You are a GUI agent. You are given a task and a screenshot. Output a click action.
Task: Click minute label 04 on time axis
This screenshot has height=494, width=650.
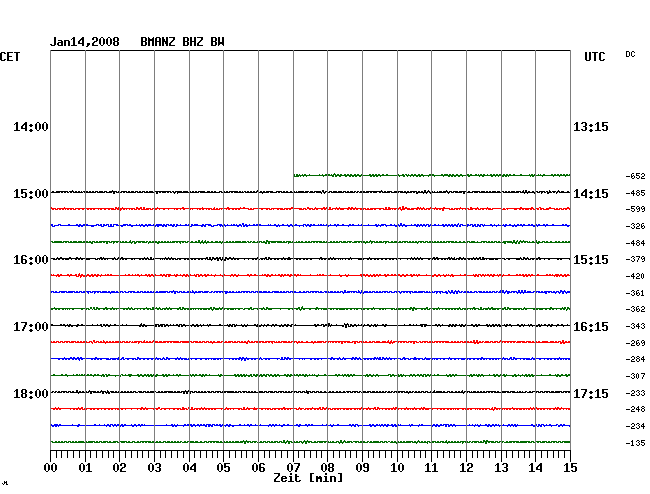click(x=189, y=468)
